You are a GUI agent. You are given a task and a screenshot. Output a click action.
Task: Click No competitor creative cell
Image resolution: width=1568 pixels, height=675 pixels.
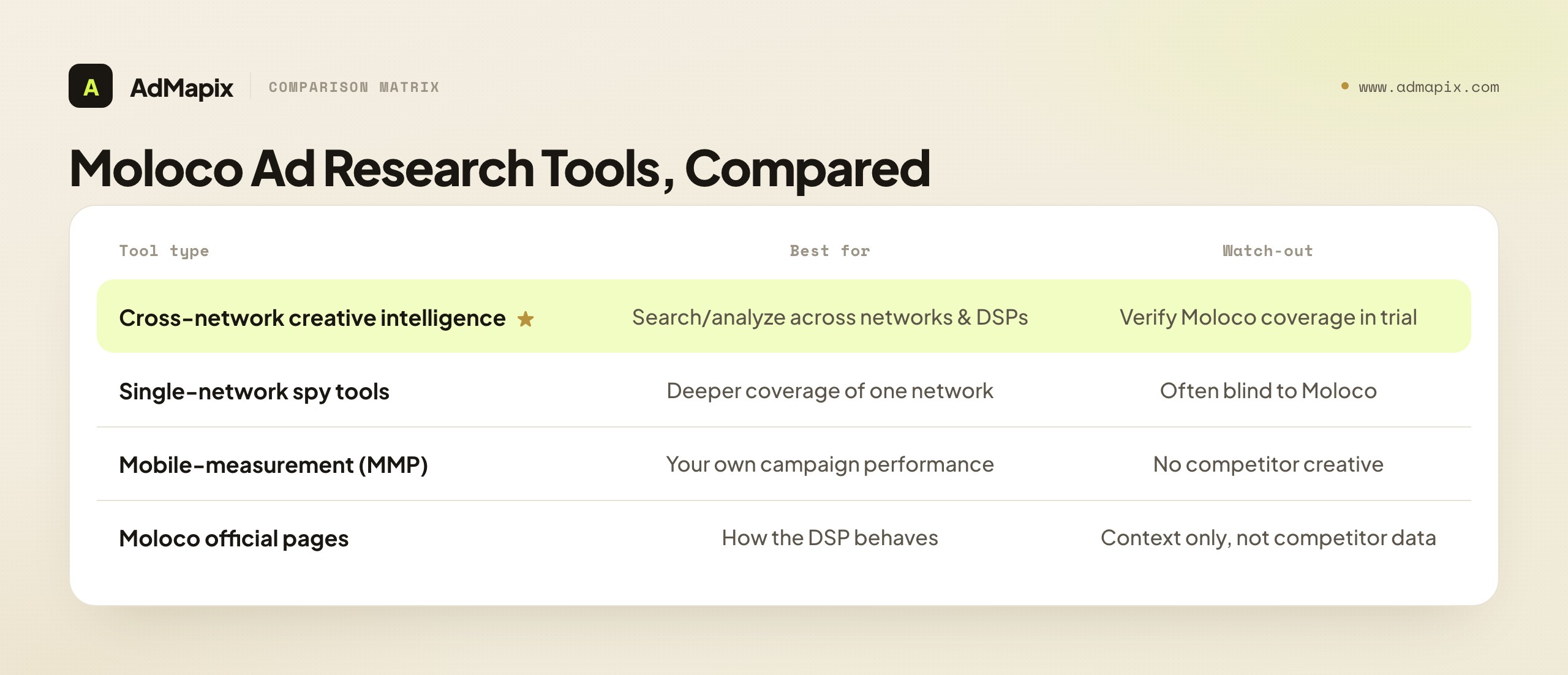pos(1268,464)
